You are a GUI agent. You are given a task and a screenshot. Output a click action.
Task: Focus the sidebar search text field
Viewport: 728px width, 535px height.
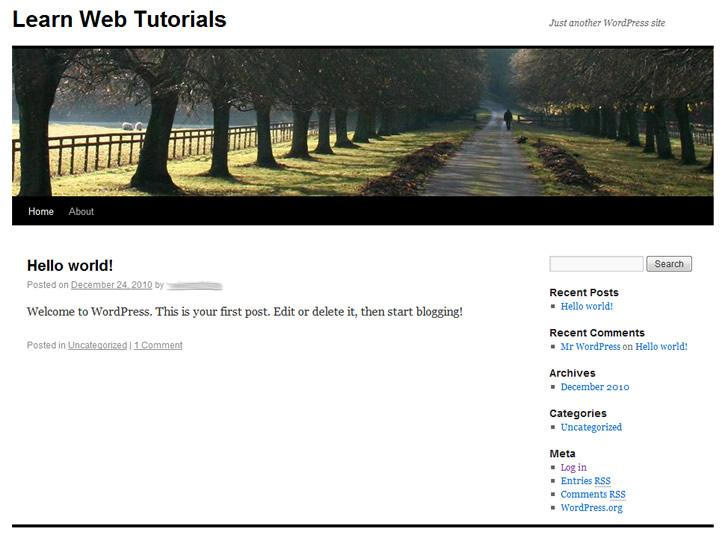596,264
